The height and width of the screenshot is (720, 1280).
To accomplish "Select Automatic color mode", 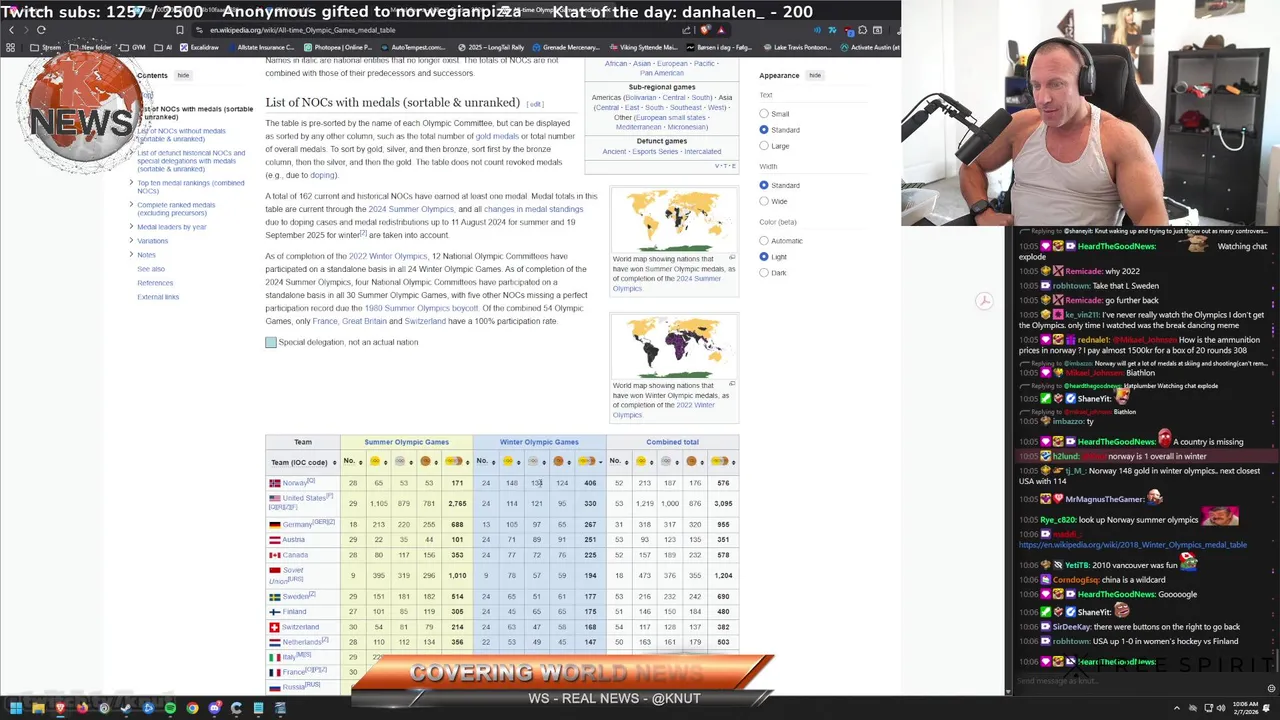I will point(764,241).
